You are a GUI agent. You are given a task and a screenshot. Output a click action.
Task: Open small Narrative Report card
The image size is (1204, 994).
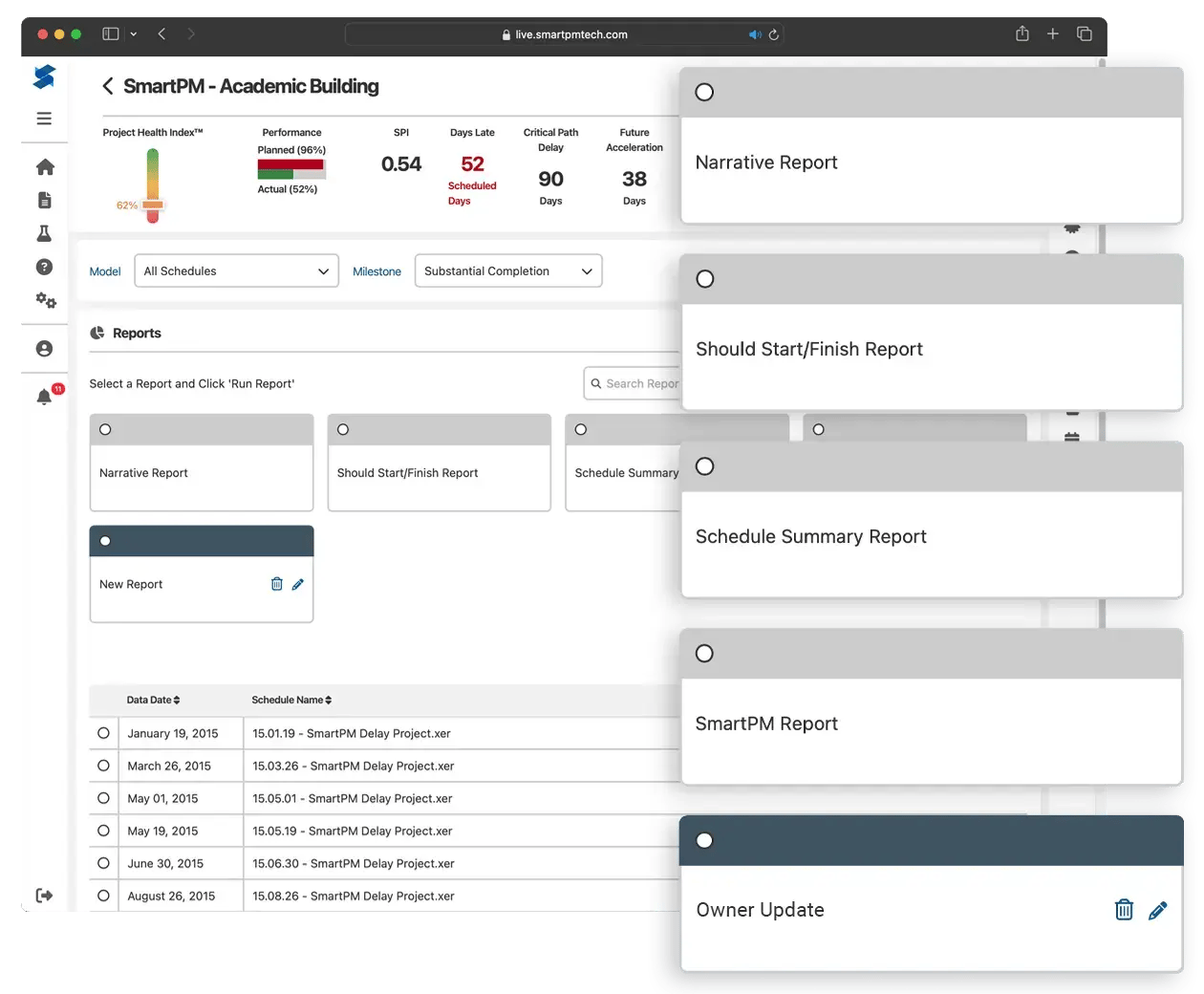click(202, 463)
